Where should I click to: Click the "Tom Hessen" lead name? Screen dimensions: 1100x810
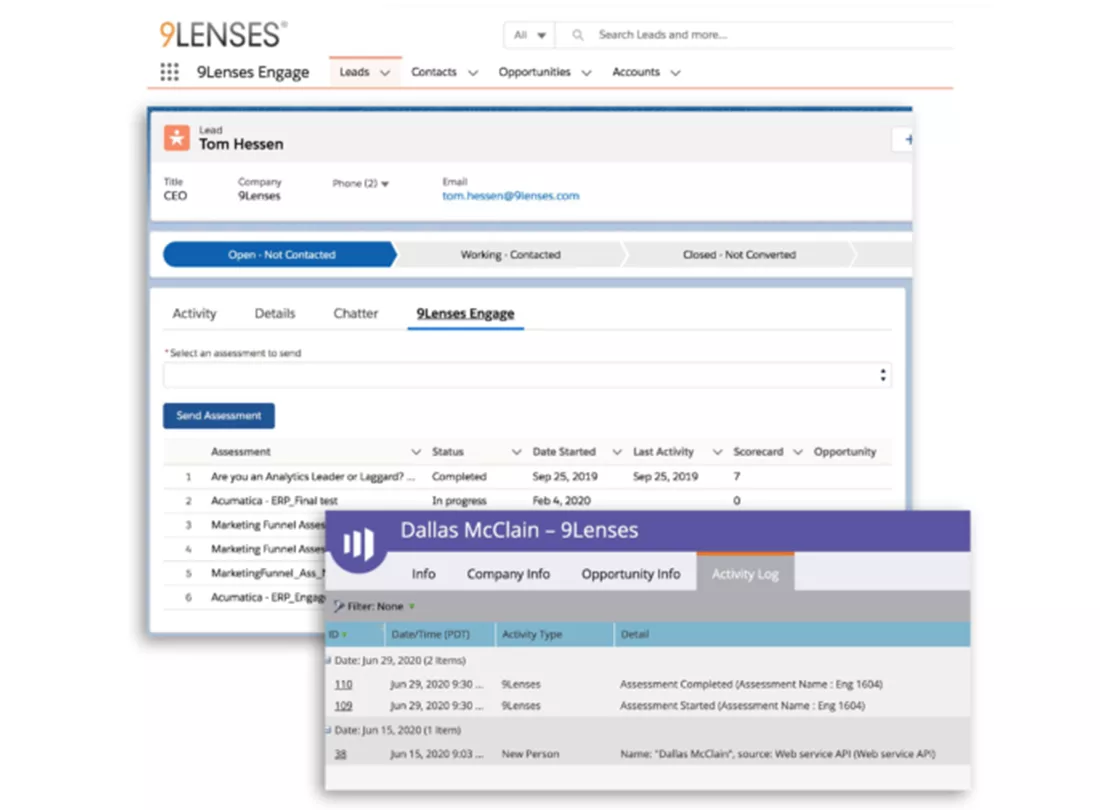point(241,144)
